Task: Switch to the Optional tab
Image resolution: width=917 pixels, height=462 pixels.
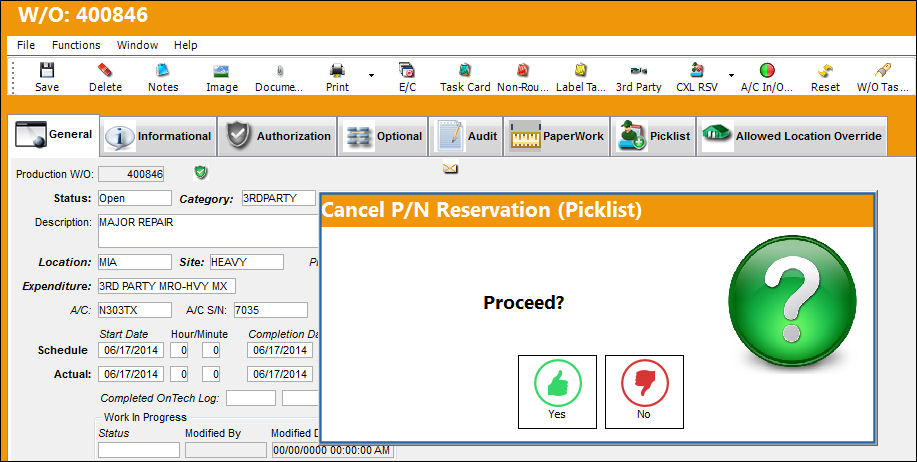Action: click(x=382, y=136)
